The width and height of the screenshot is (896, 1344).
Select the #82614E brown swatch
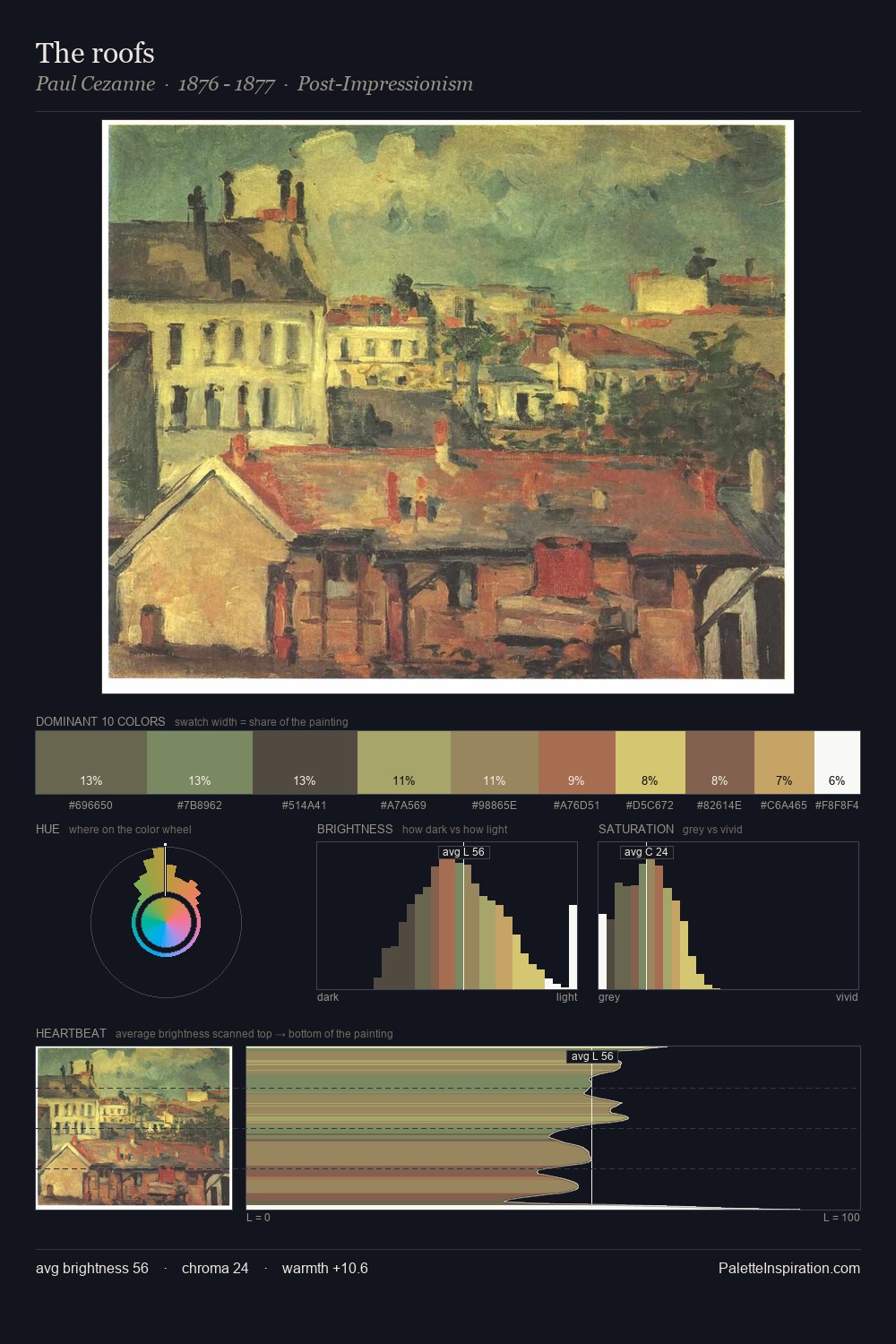click(719, 762)
